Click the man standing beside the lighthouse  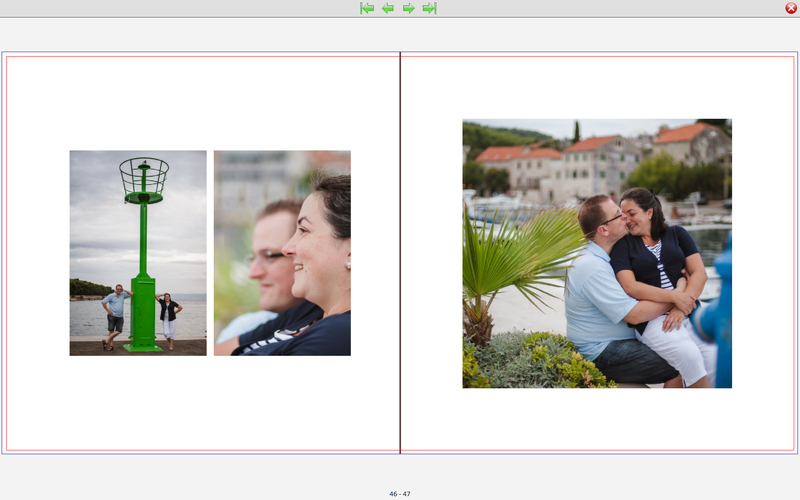pos(115,315)
